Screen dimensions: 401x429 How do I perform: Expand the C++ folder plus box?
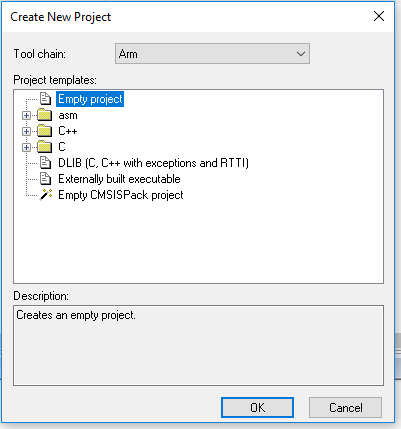pos(26,131)
